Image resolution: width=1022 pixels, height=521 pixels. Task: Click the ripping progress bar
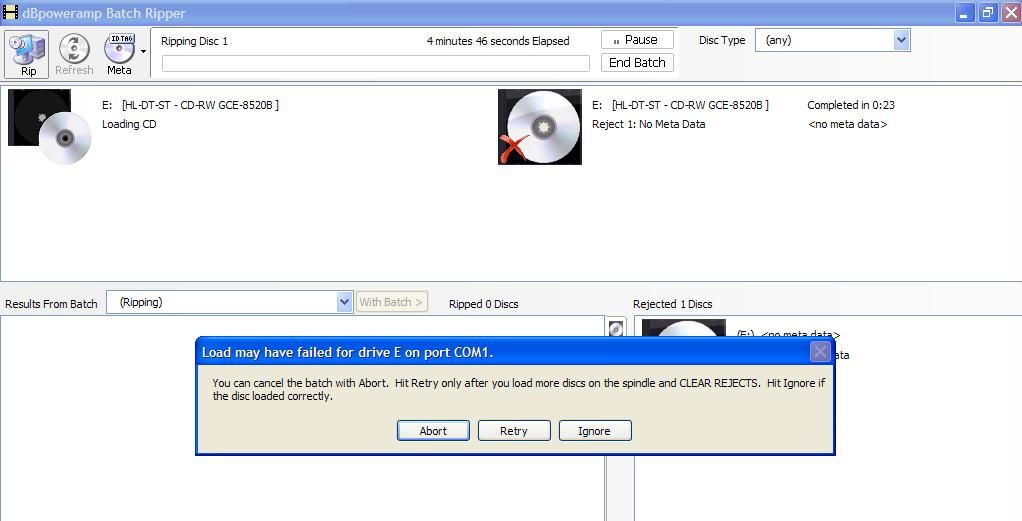point(375,63)
